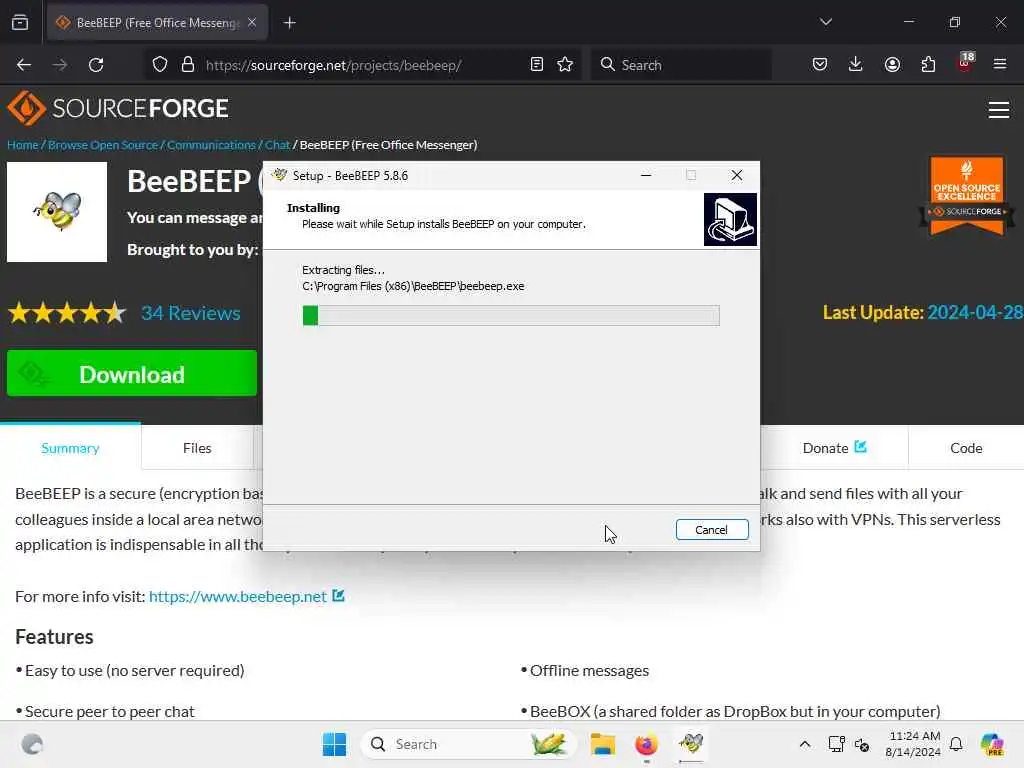Open the notifications bell icon

tap(956, 744)
